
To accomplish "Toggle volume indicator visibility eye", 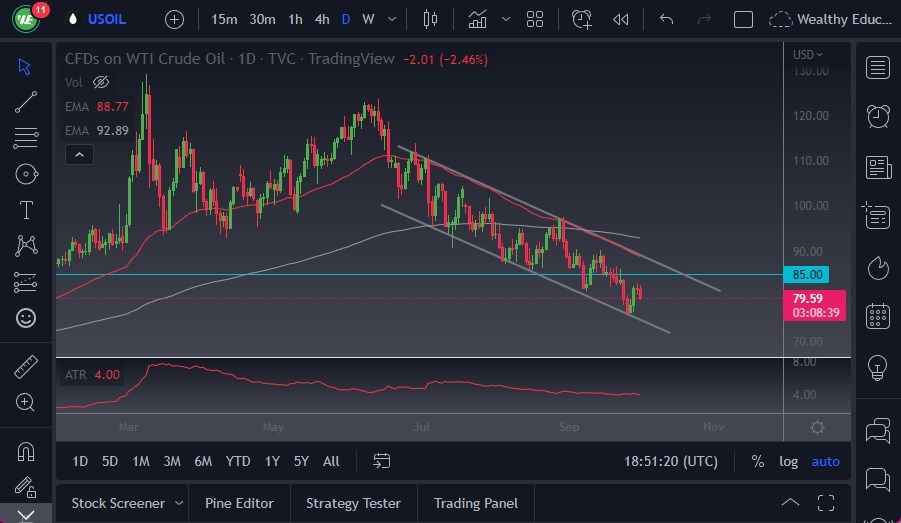I will 100,82.
